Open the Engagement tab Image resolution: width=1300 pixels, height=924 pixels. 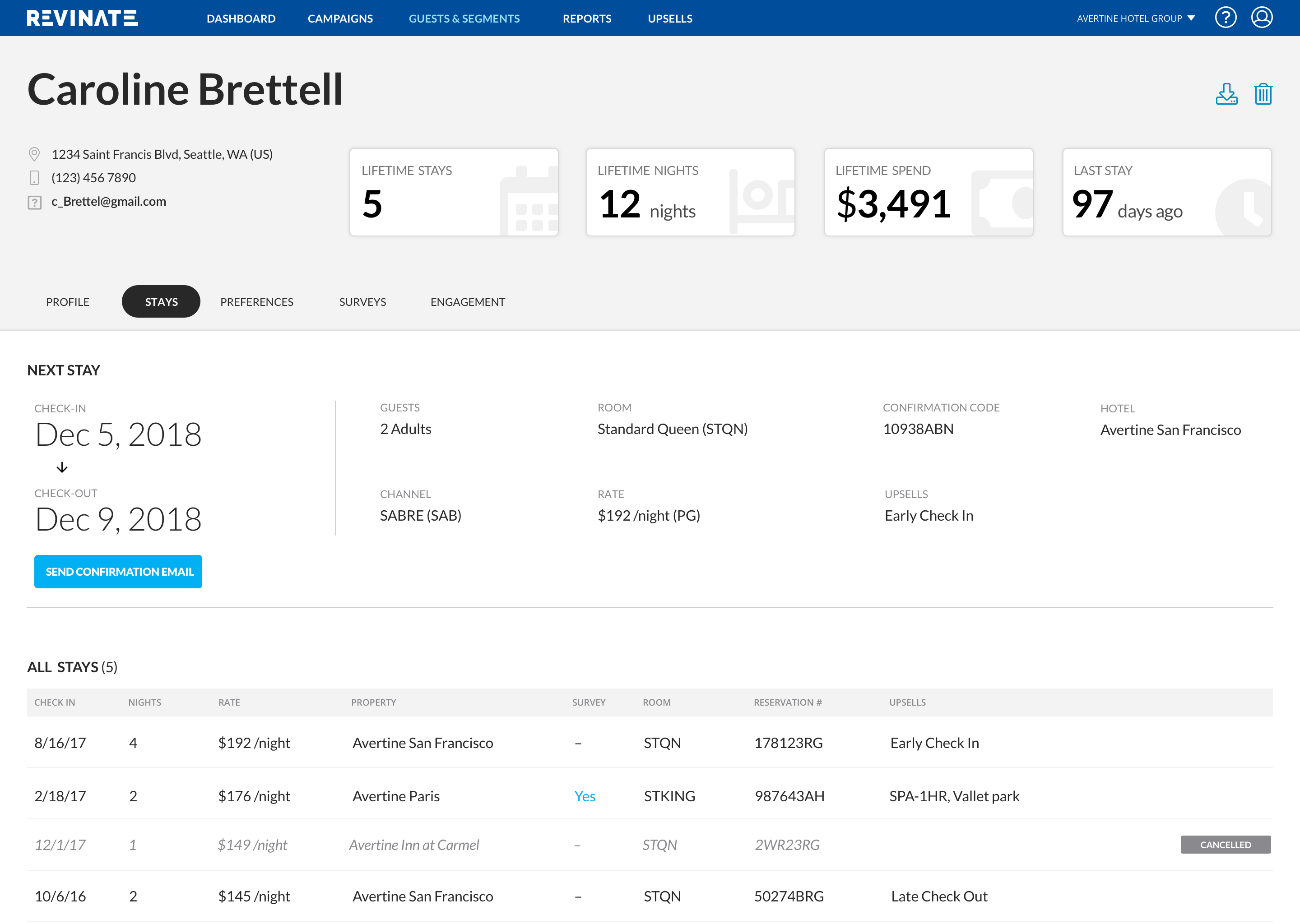click(467, 302)
